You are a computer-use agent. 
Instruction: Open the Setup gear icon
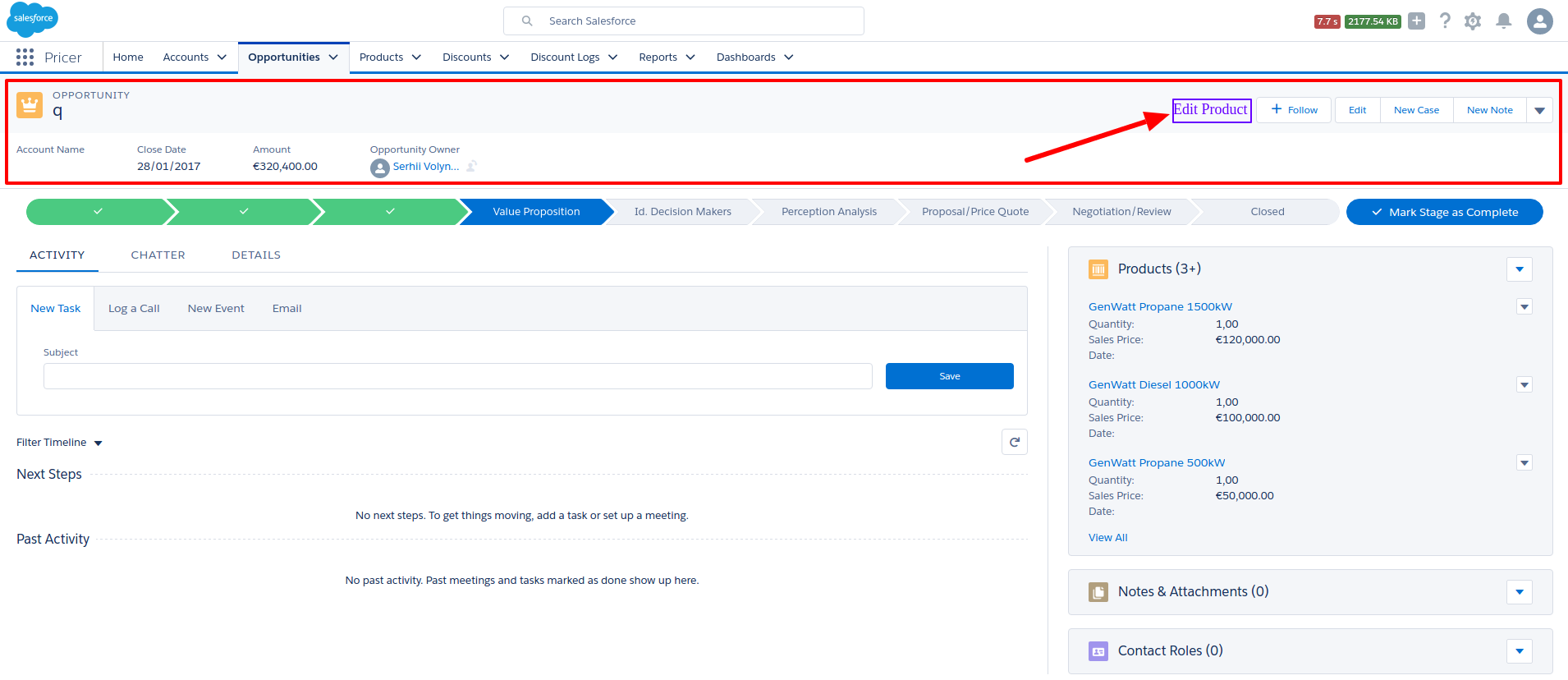1473,21
